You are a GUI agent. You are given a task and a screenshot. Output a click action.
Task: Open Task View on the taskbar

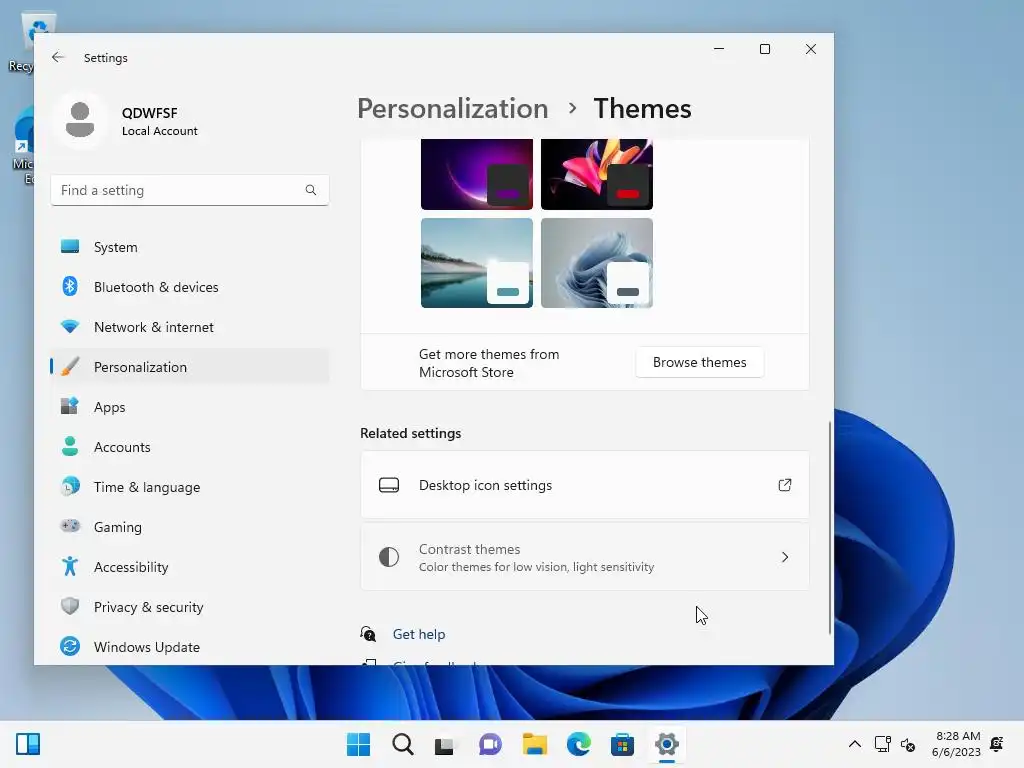444,745
